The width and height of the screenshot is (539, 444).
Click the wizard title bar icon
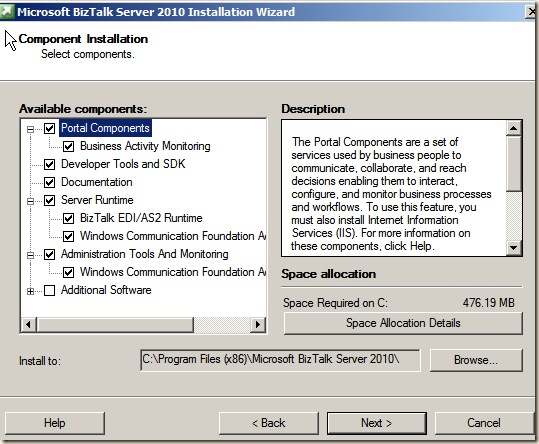click(x=7, y=11)
